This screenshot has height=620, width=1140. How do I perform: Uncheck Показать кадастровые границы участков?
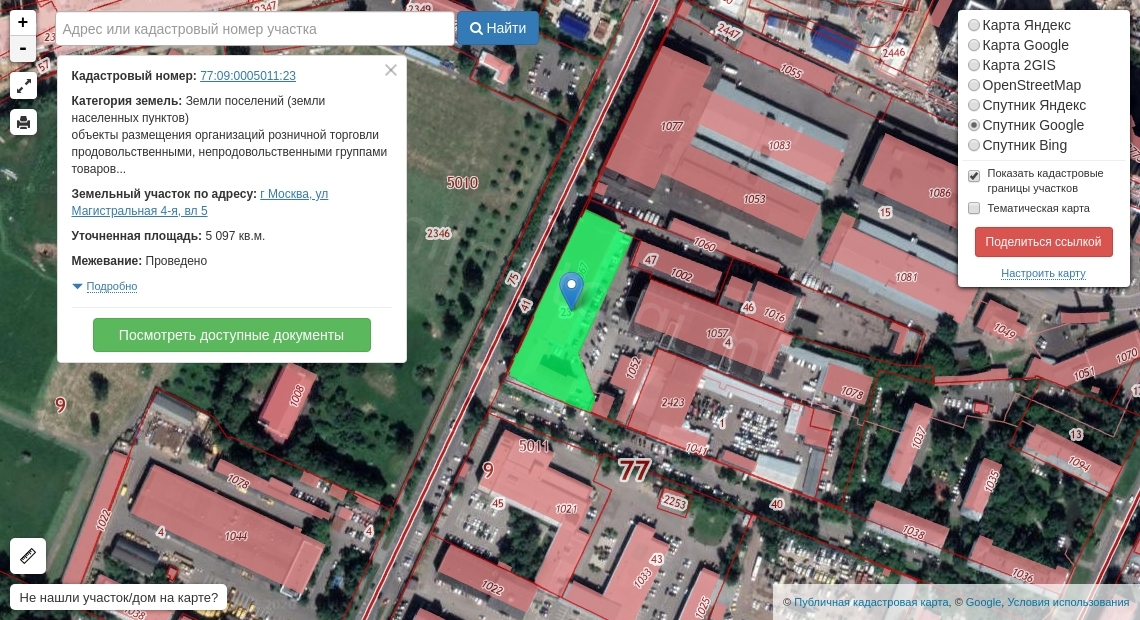pos(974,176)
